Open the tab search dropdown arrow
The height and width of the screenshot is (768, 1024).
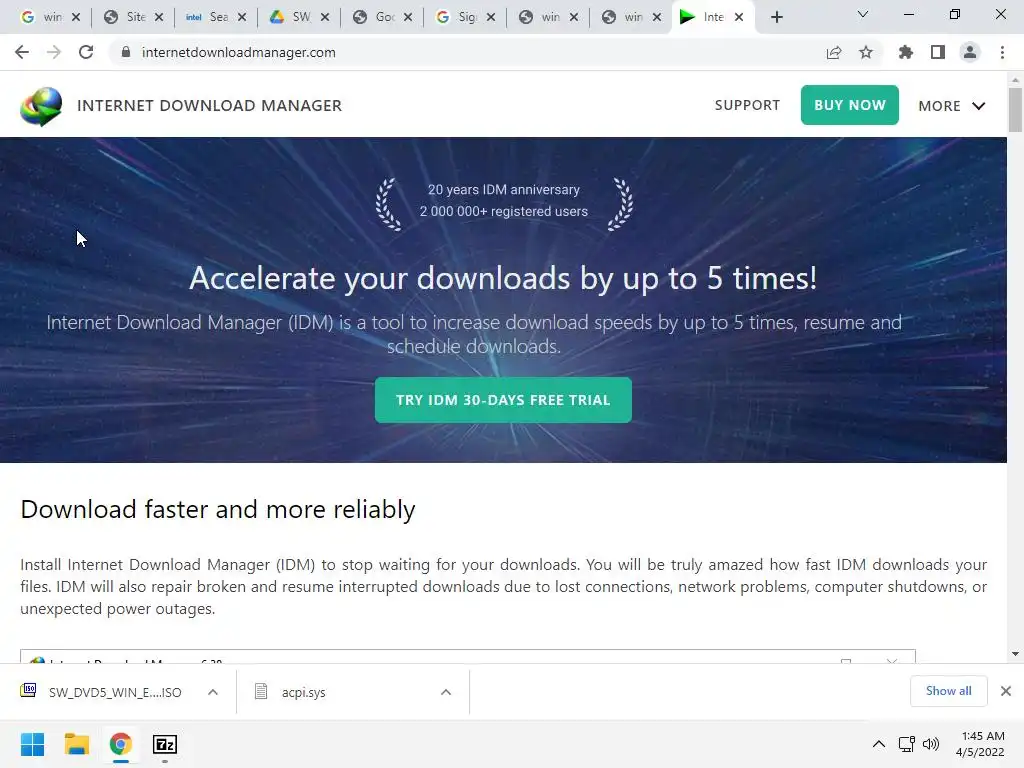coord(863,14)
